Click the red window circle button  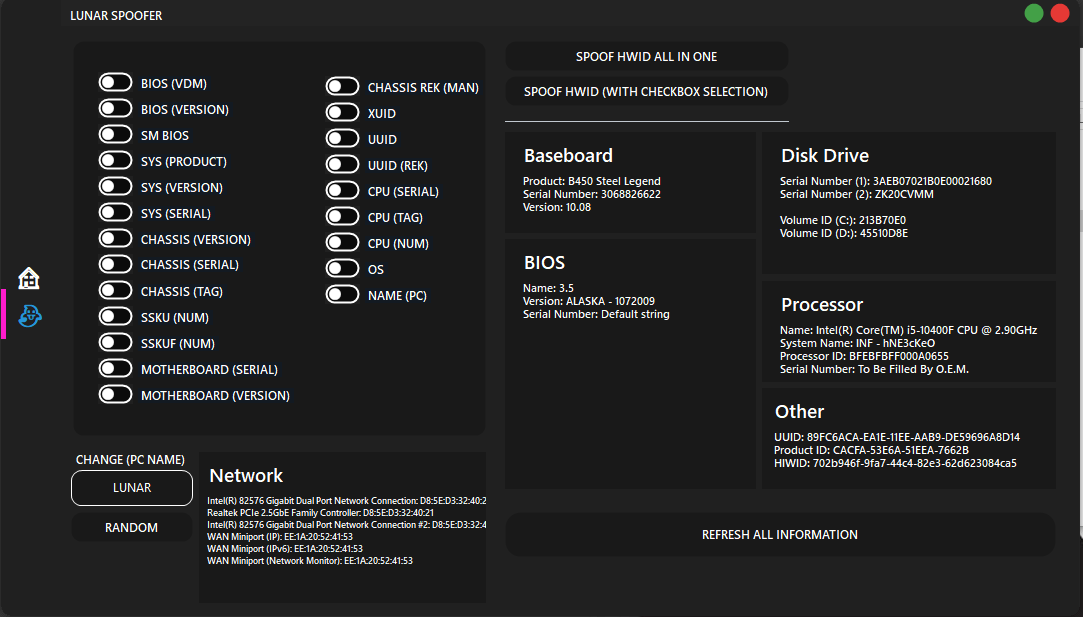point(1060,13)
